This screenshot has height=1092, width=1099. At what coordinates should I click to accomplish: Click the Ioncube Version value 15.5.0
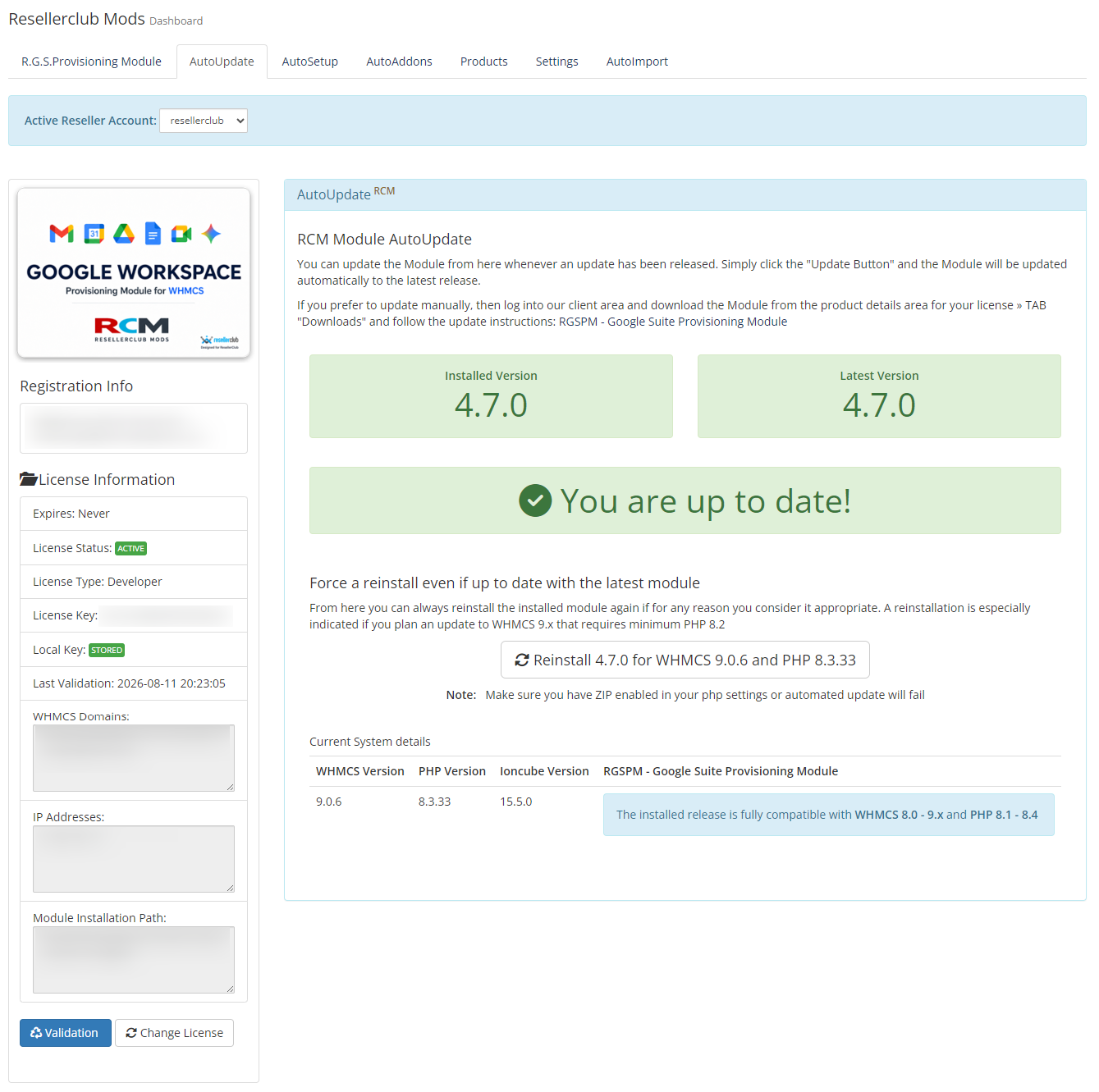click(516, 802)
